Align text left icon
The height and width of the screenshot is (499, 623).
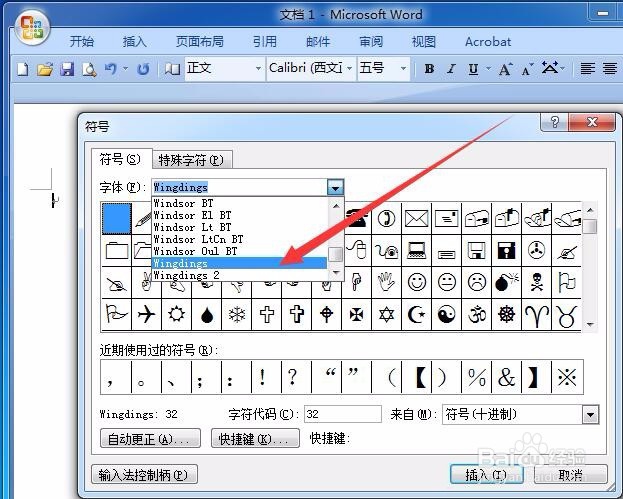[x=588, y=69]
